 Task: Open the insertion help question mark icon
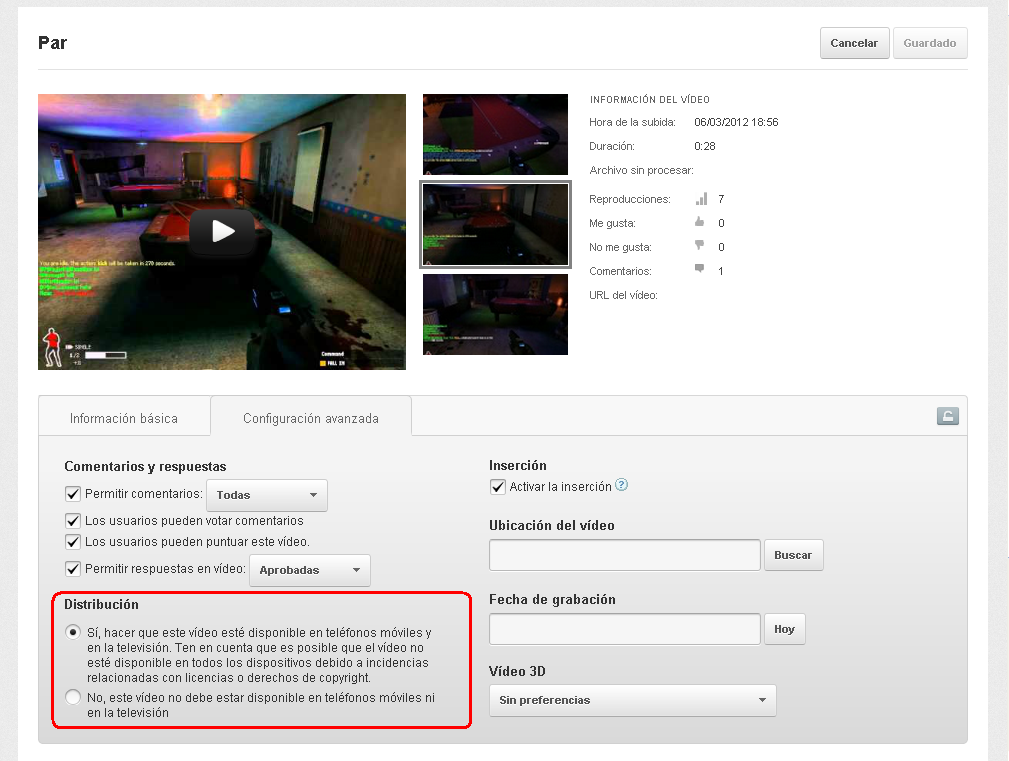click(621, 485)
